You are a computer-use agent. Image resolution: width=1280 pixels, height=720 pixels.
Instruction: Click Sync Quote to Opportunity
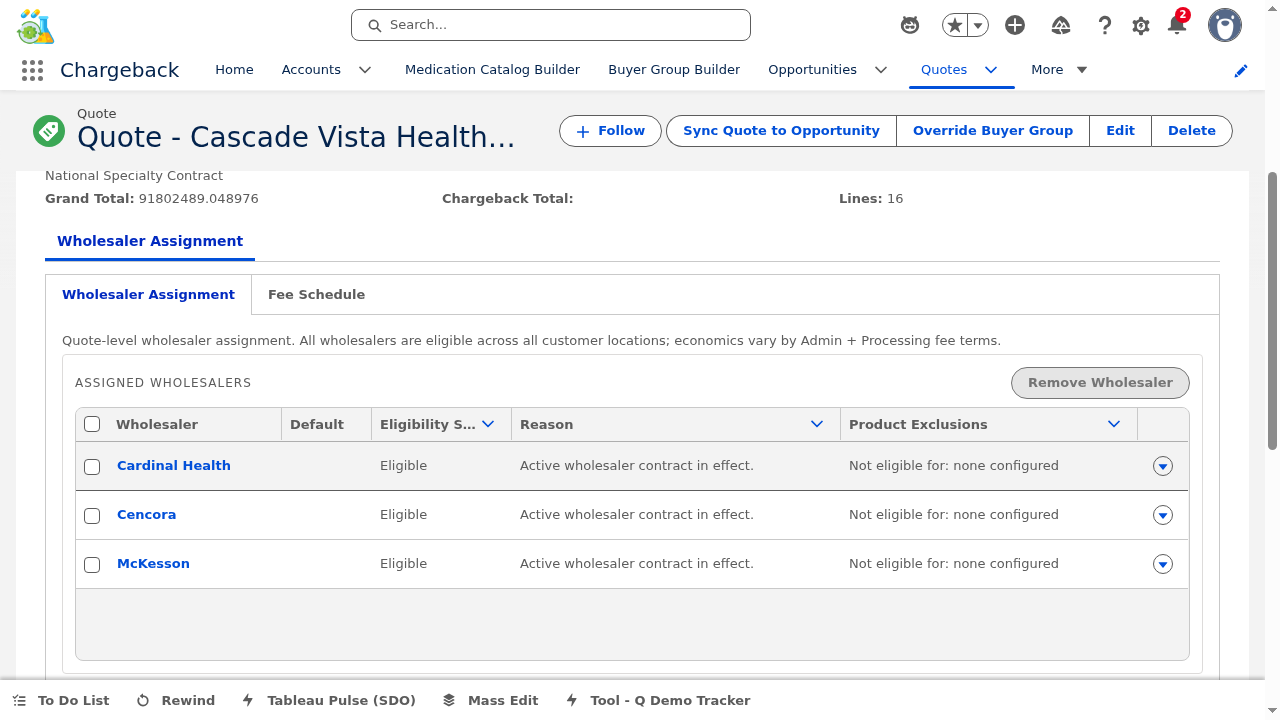pyautogui.click(x=781, y=131)
